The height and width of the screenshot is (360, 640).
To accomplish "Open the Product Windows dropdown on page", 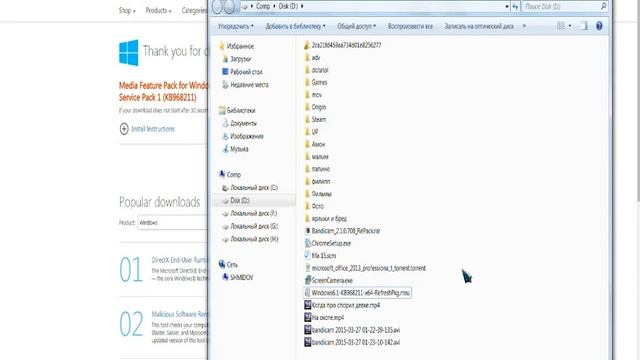I will click(172, 222).
